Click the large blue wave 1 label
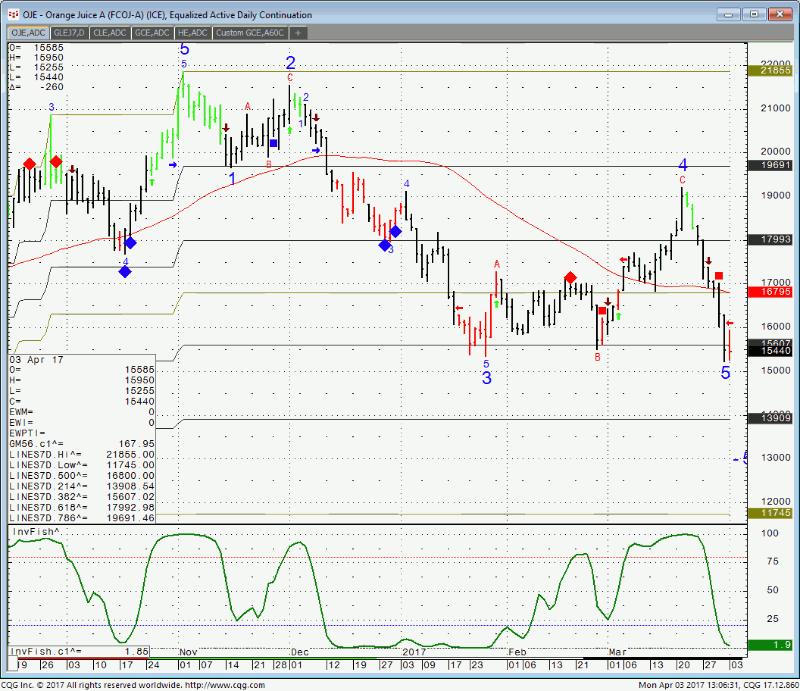 click(x=232, y=179)
